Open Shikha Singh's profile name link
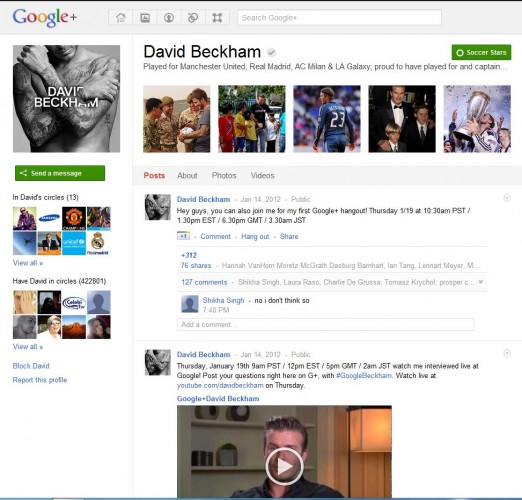This screenshot has width=522, height=500. (223, 300)
